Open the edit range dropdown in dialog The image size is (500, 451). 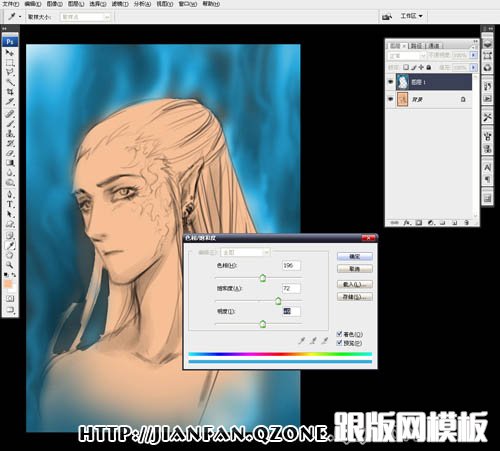(245, 253)
